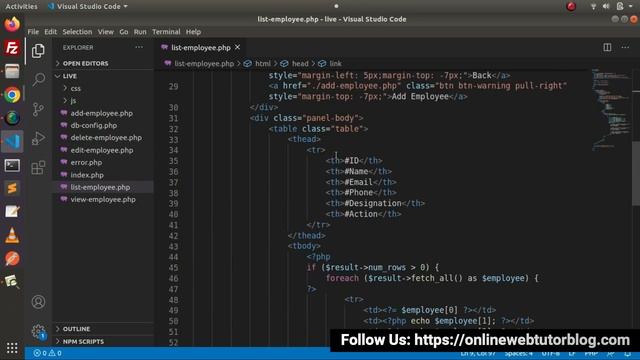Open Visual Studio Code app menu dropdown
The width and height of the screenshot is (640, 360).
pyautogui.click(x=88, y=6)
